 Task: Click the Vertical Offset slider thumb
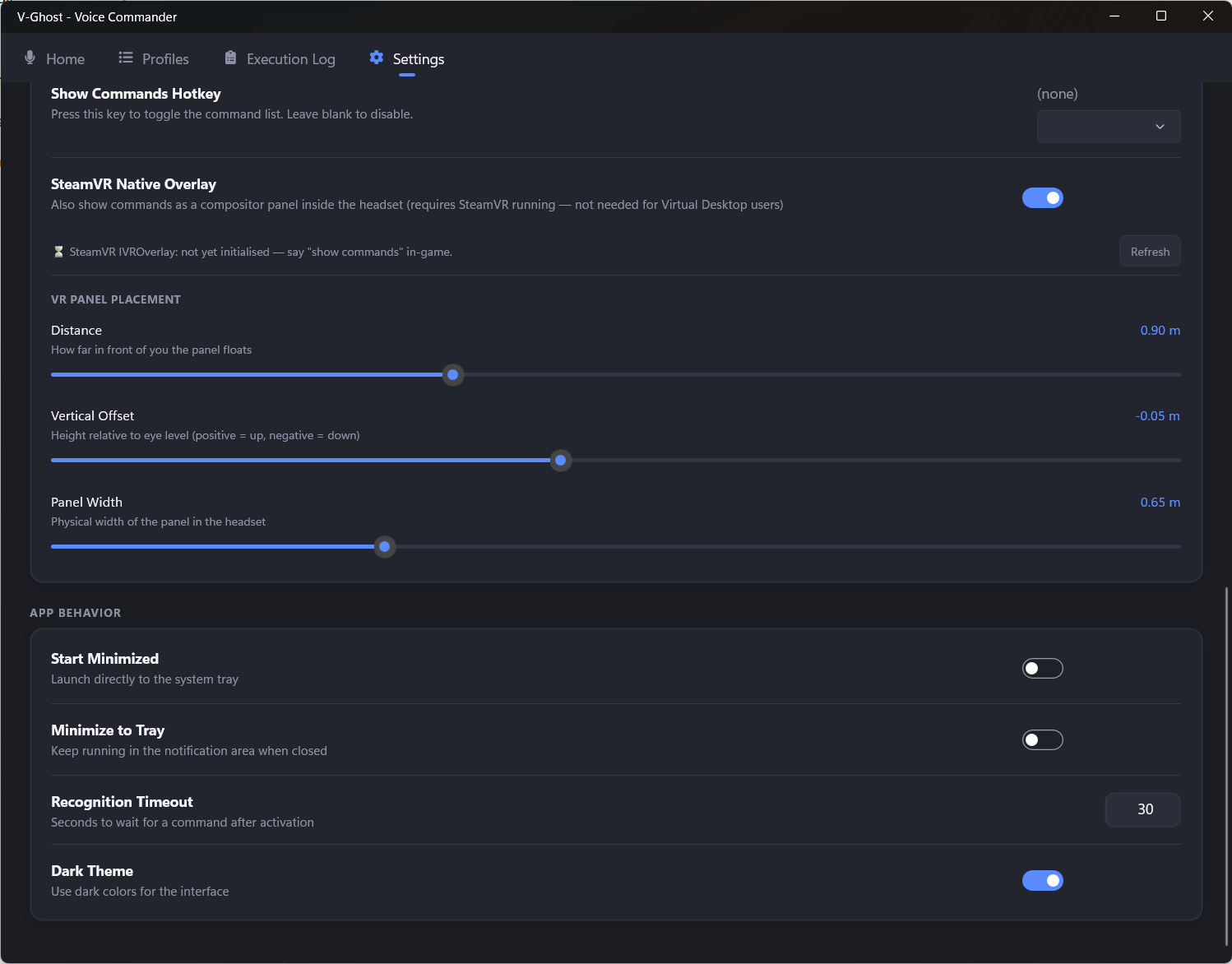tap(561, 461)
